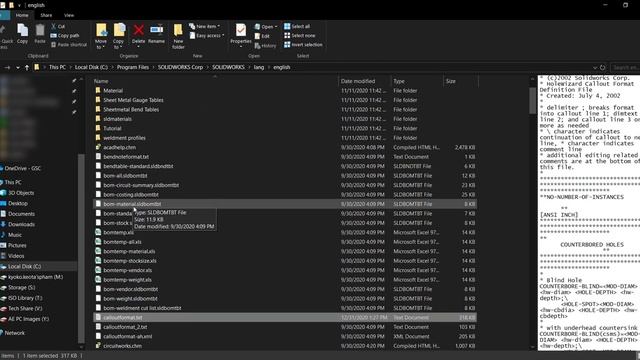Select OneDrive - GSC in navigation pane
The image size is (640, 360).
(22, 168)
